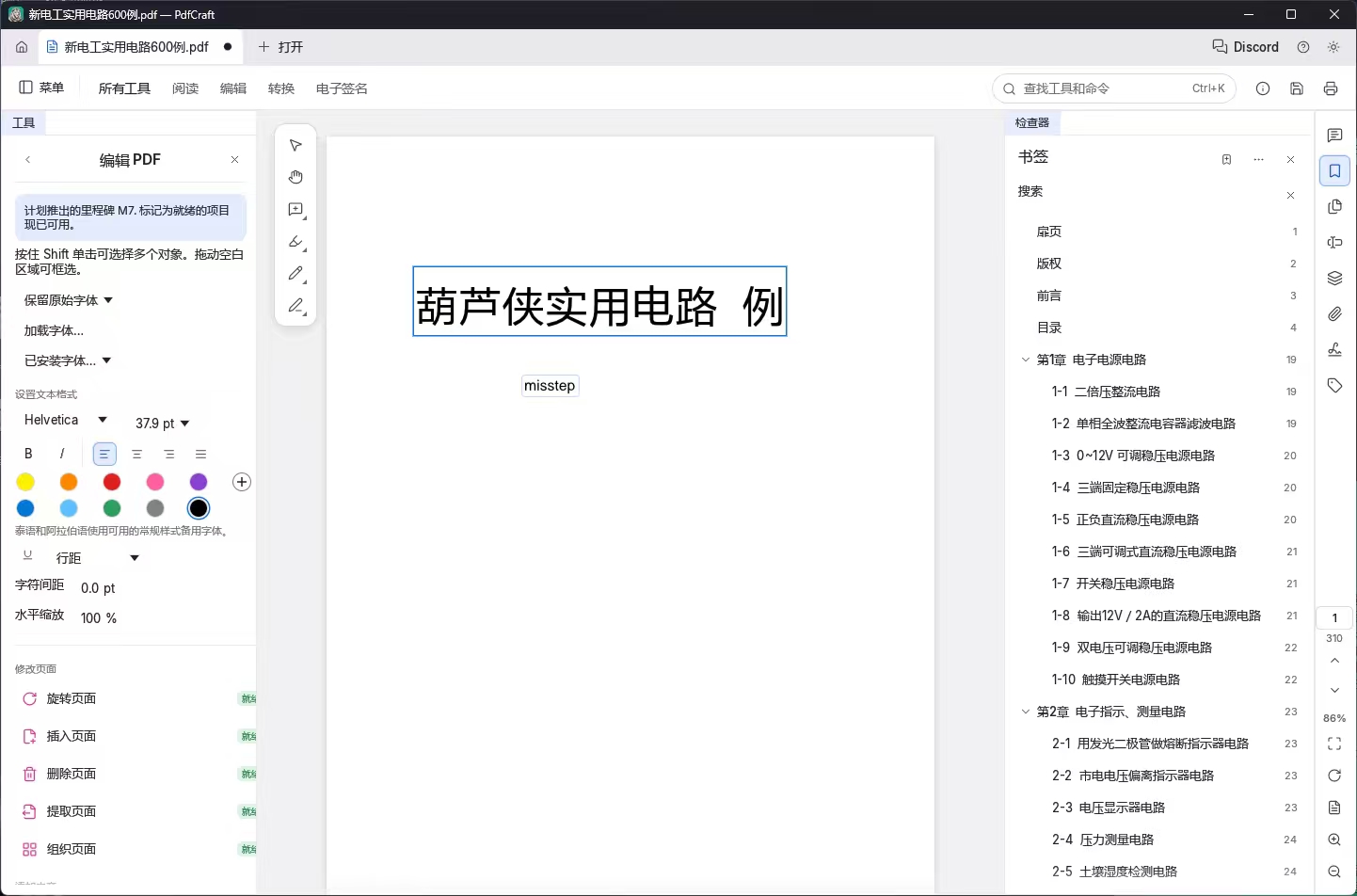The image size is (1357, 896).
Task: Go to previous page arrow
Action: click(1334, 661)
